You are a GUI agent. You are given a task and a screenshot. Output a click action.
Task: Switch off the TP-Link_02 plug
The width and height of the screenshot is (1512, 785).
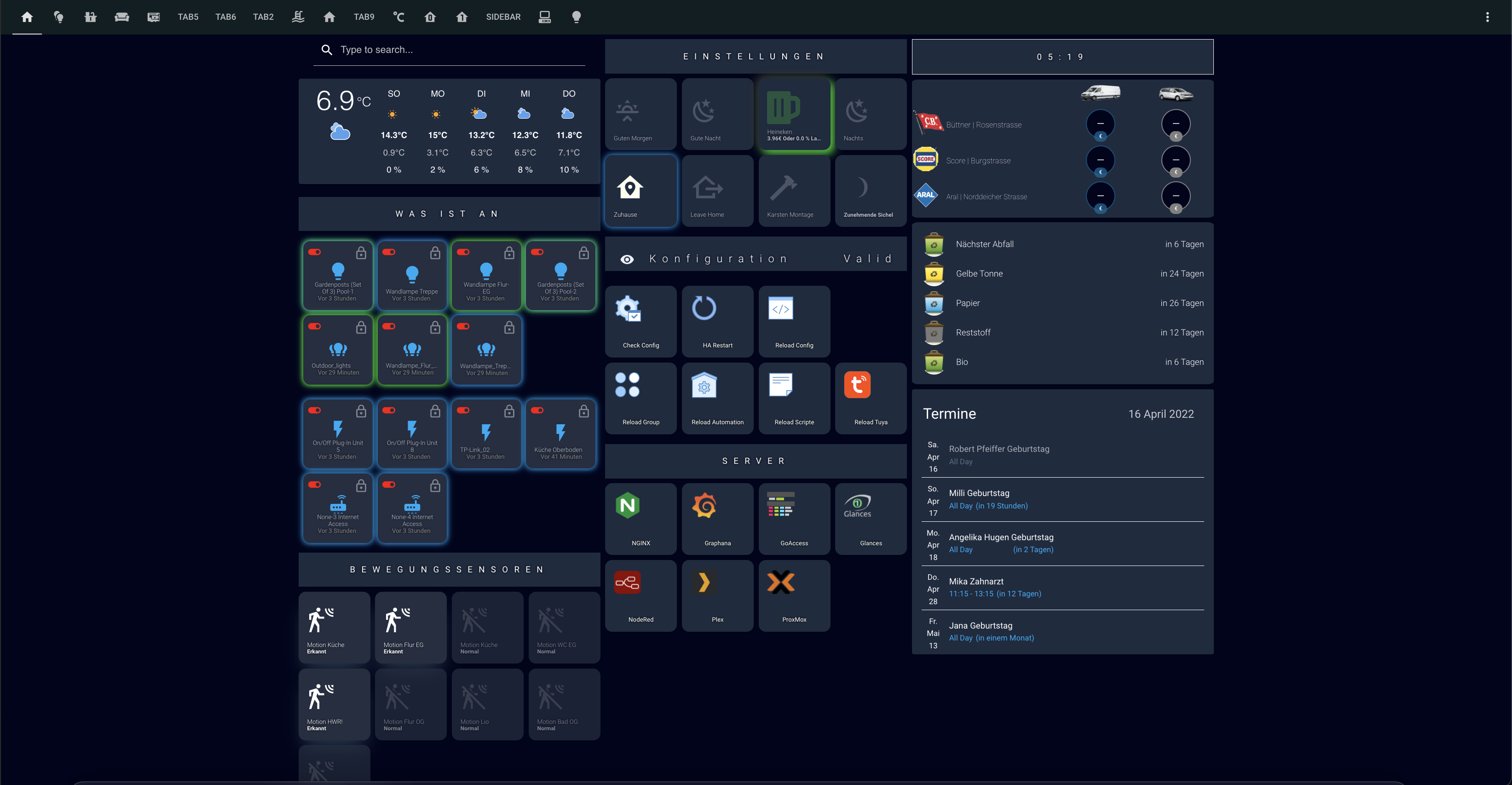pyautogui.click(x=464, y=411)
